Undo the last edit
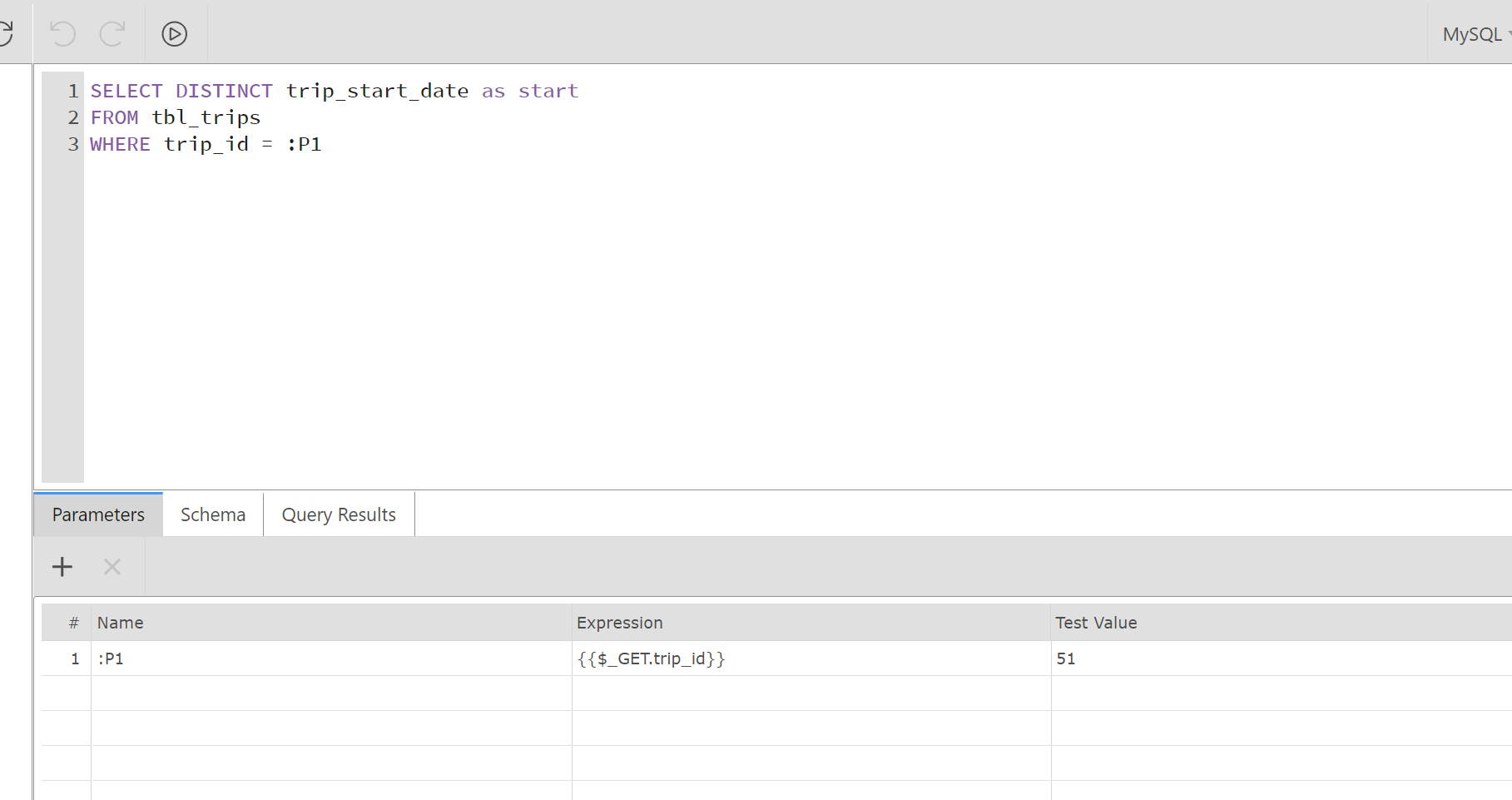The height and width of the screenshot is (800, 1512). (x=62, y=34)
